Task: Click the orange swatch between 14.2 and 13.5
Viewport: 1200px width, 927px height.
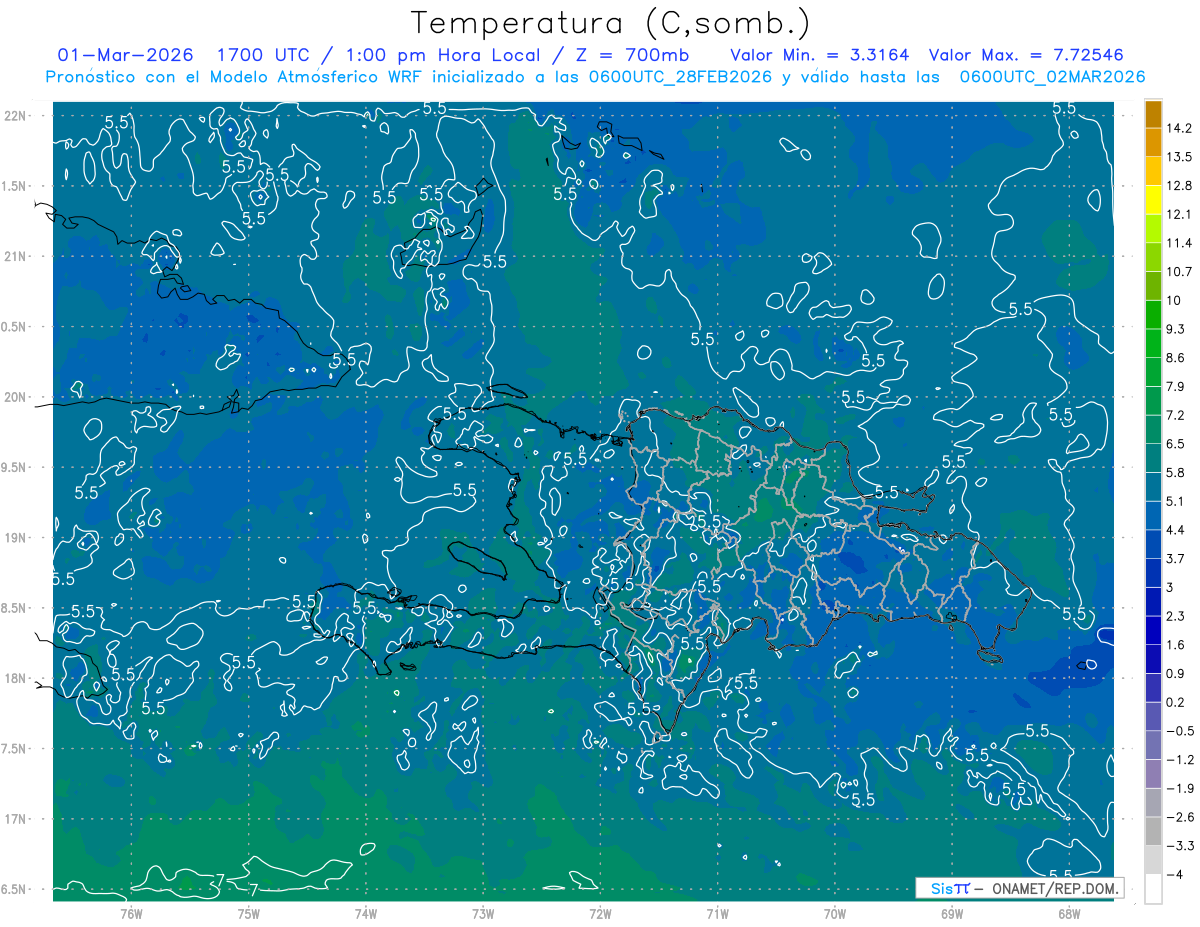Action: (x=1153, y=142)
